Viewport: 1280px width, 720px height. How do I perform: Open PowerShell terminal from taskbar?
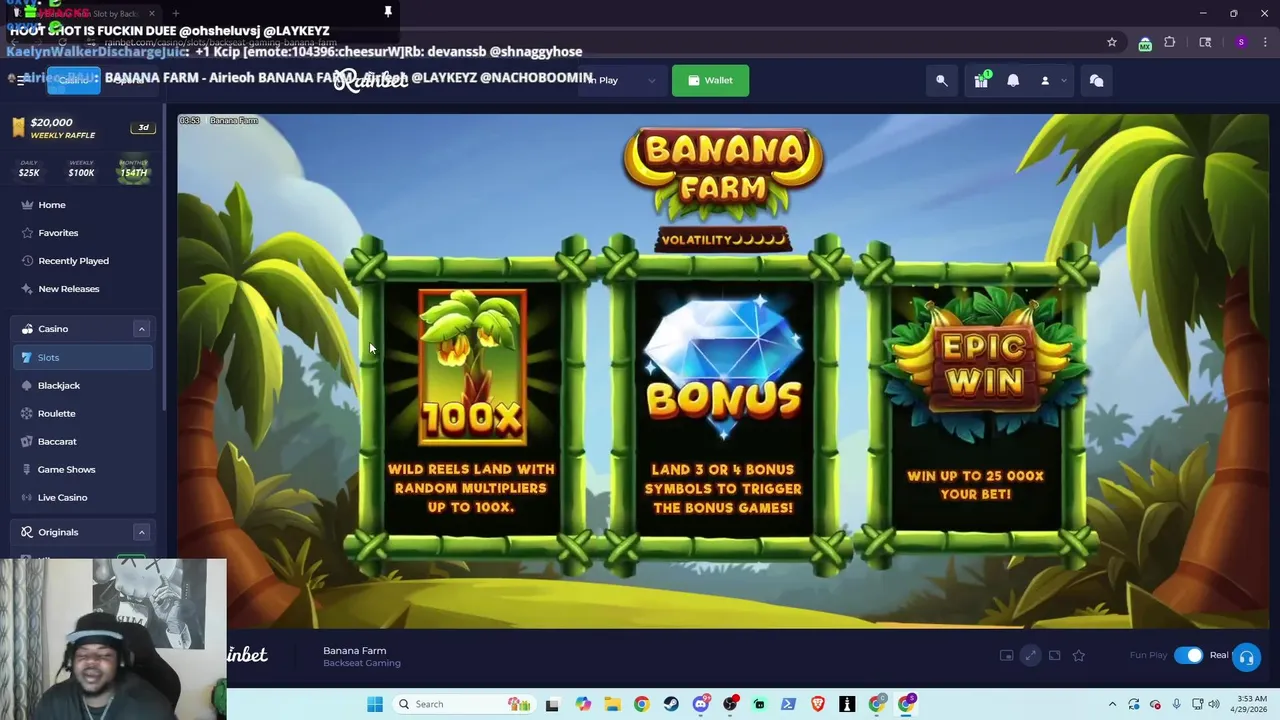(788, 704)
